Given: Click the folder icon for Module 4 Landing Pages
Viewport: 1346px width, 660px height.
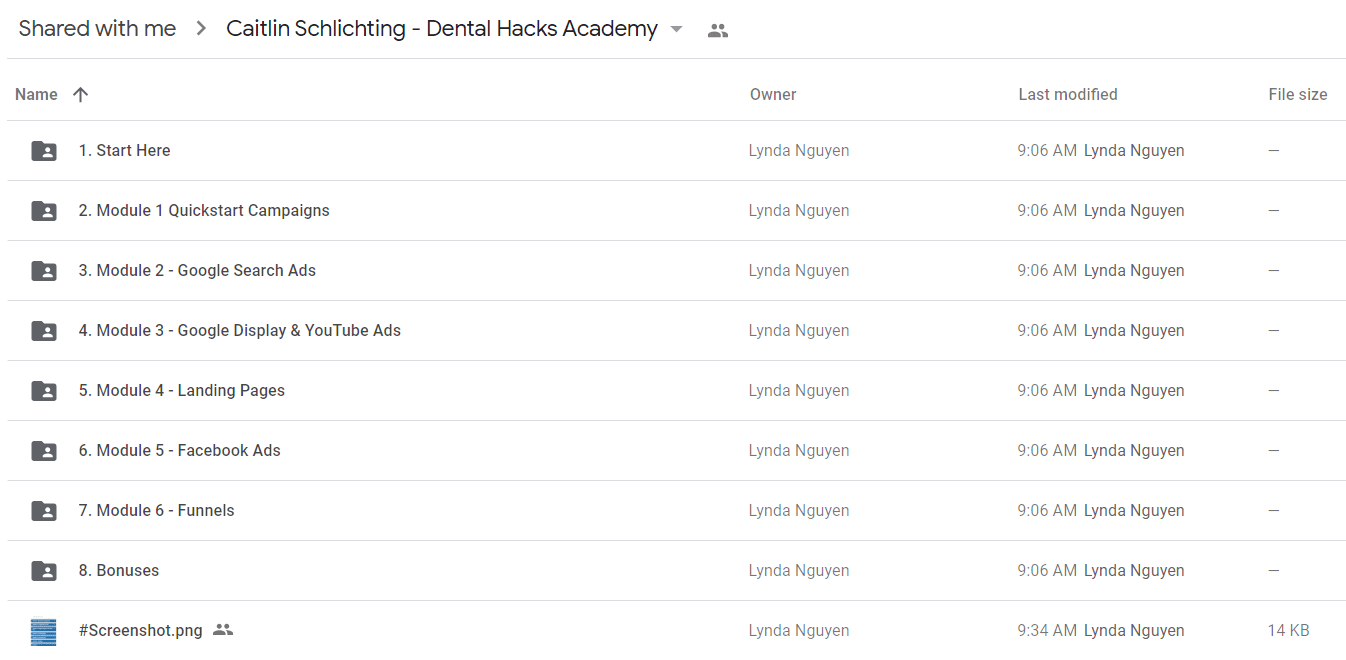Looking at the screenshot, I should click(44, 391).
